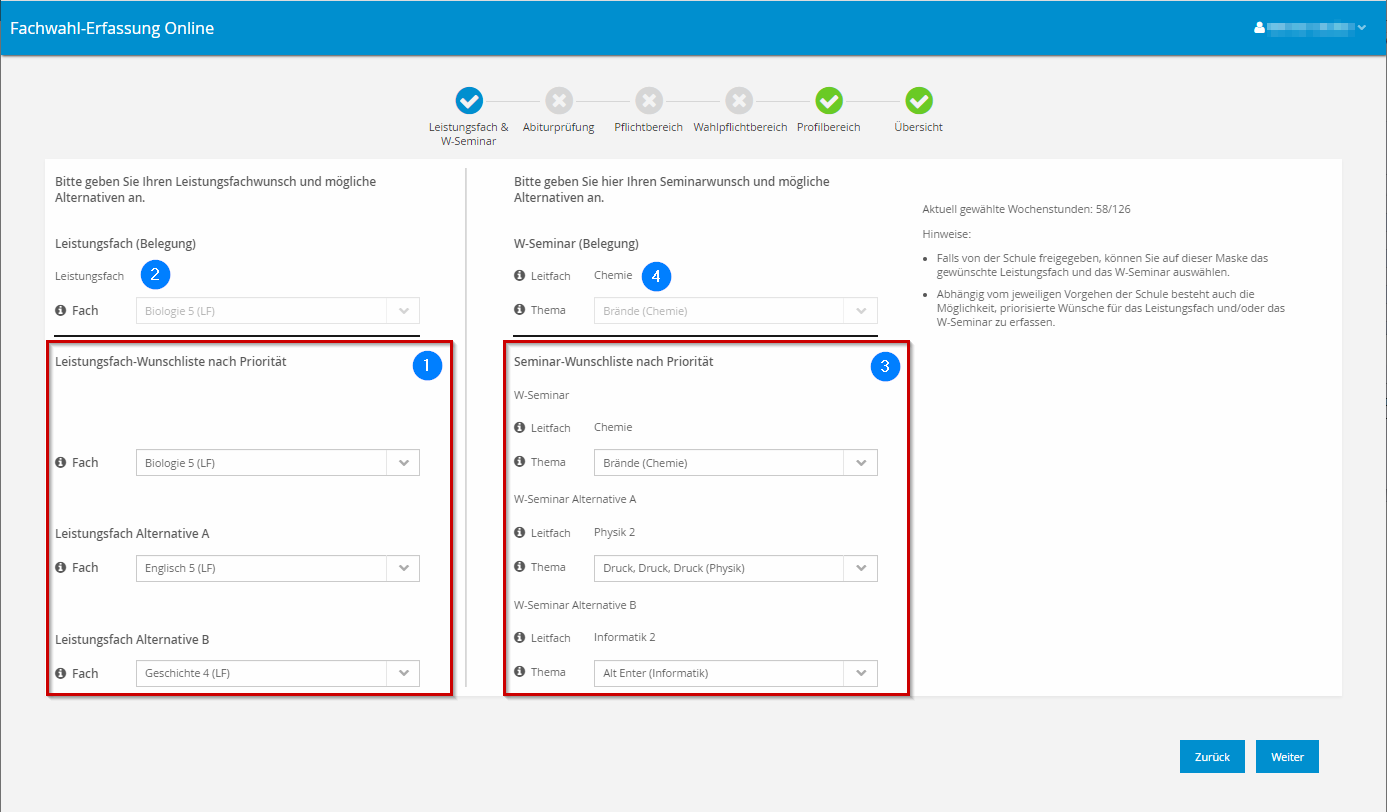Click info icon beside Leitfach Physik 2
This screenshot has width=1387, height=812.
(519, 532)
